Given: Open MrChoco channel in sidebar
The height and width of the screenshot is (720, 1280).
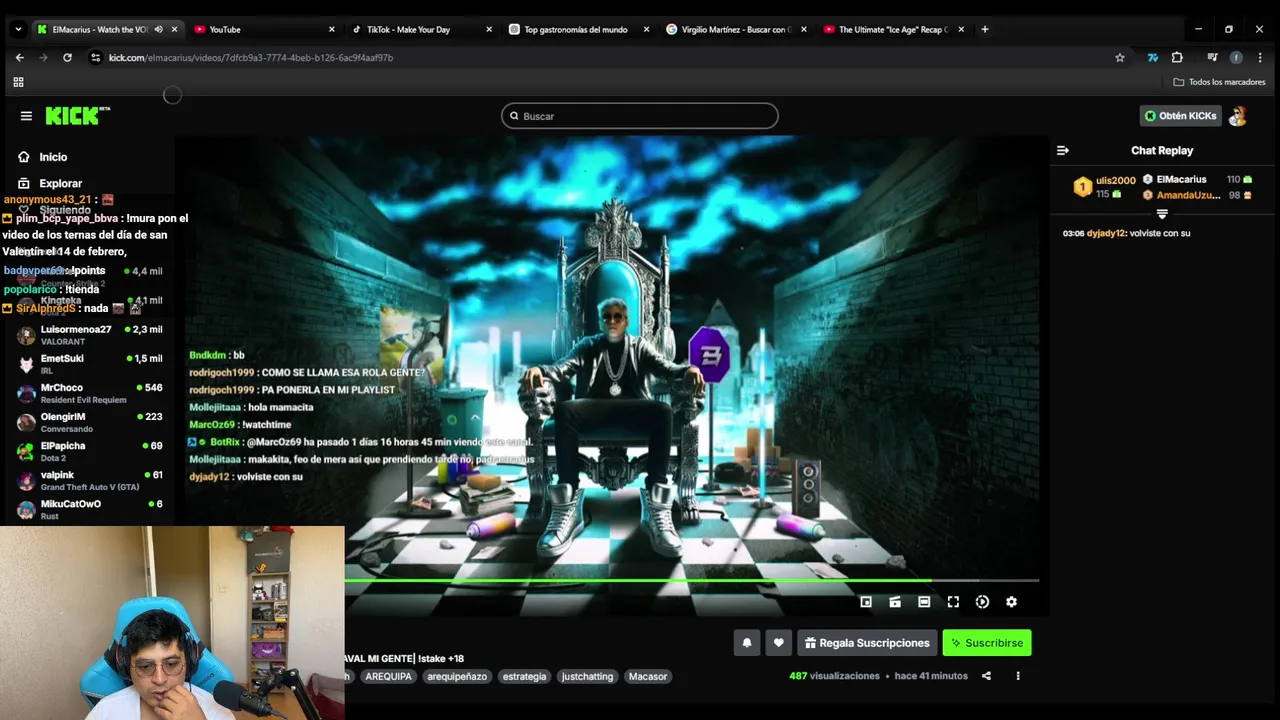Looking at the screenshot, I should click(90, 393).
